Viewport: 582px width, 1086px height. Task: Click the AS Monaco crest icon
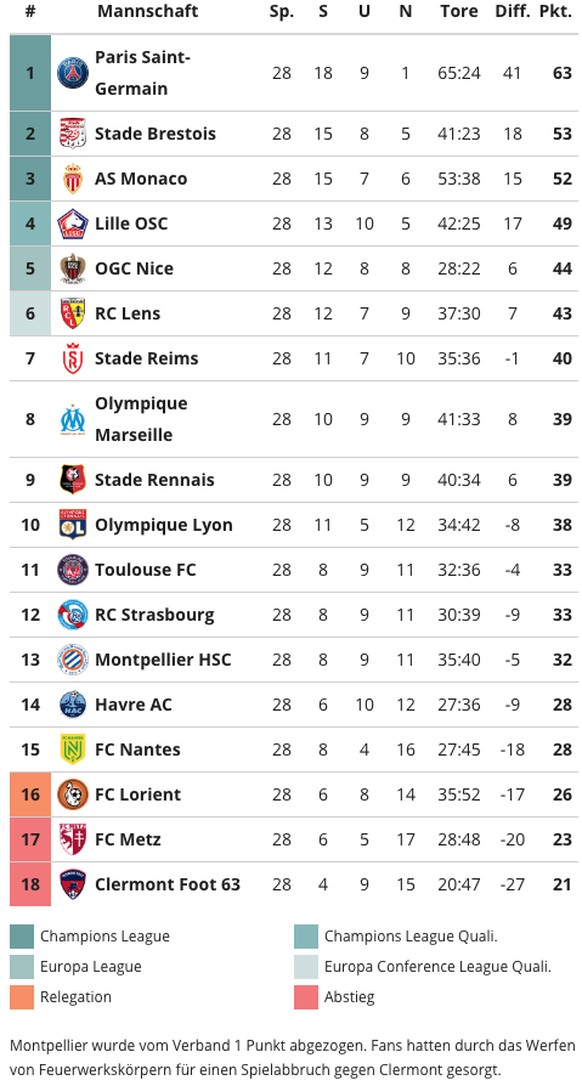coord(73,179)
